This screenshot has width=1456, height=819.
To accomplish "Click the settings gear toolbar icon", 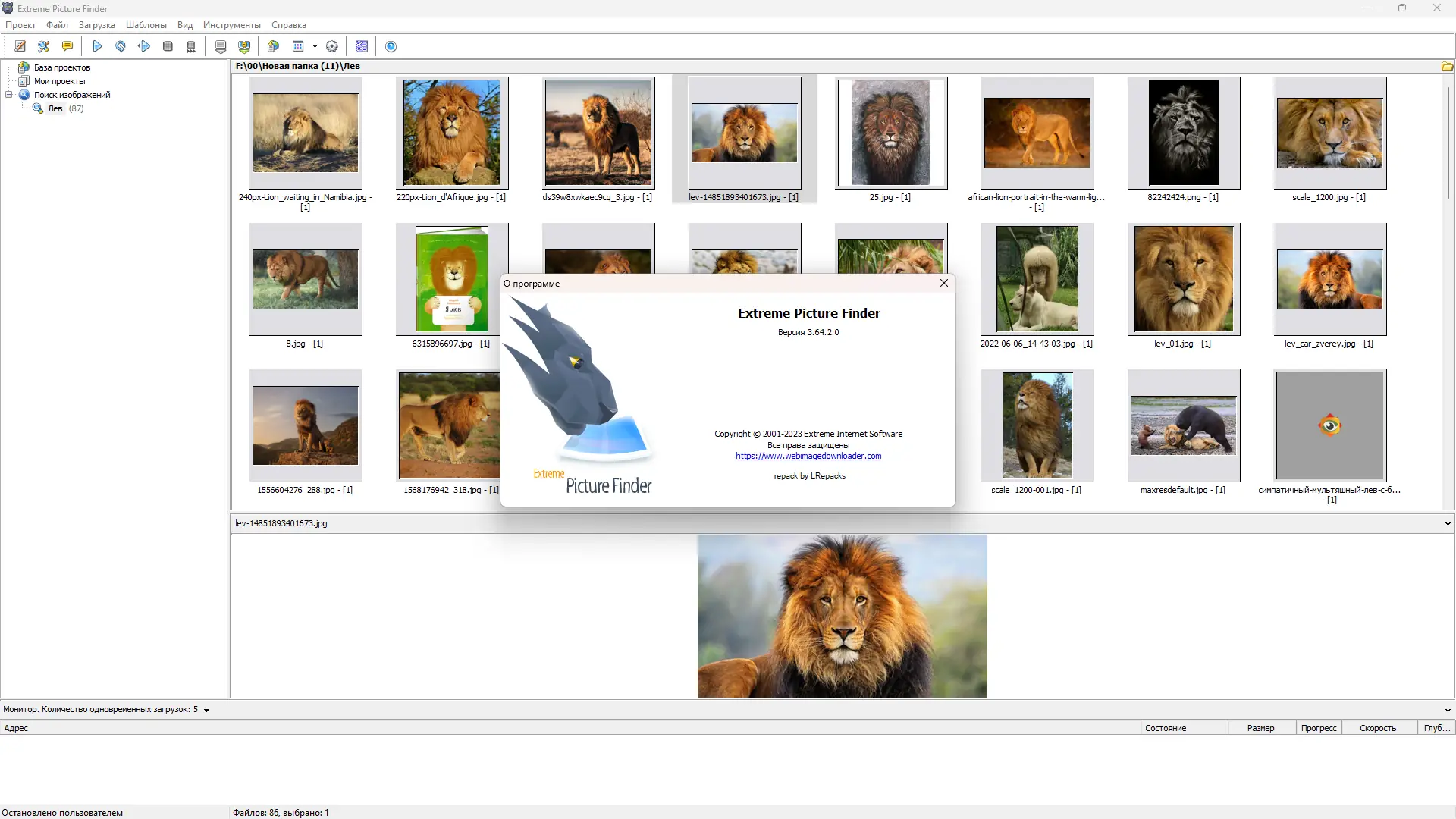I will coord(332,46).
